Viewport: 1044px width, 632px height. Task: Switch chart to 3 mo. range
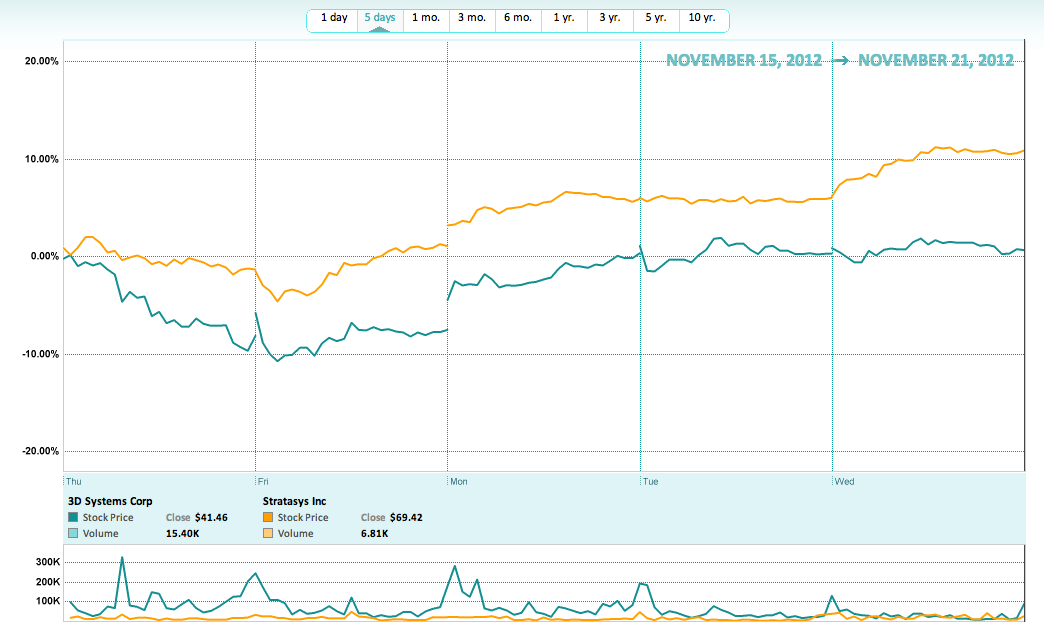click(x=472, y=18)
